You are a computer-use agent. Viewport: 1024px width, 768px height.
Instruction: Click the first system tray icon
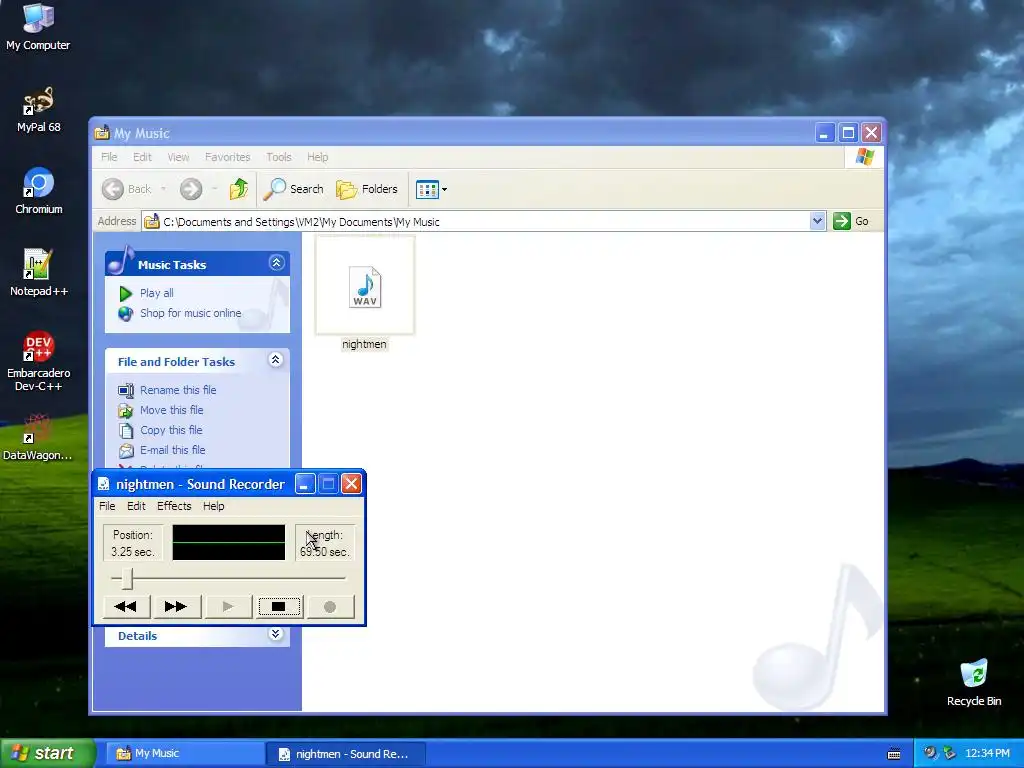pos(930,753)
